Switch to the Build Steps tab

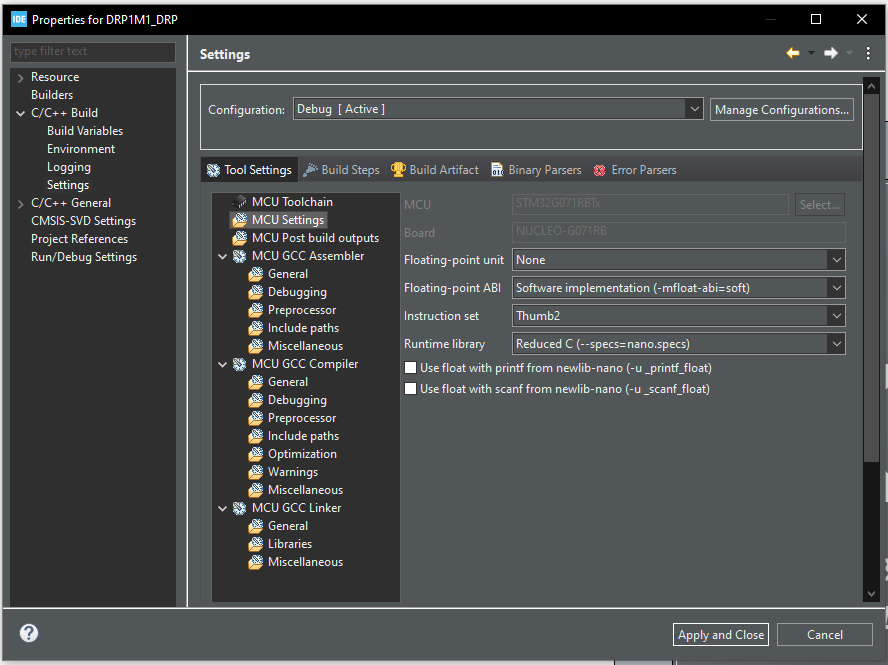pos(341,170)
